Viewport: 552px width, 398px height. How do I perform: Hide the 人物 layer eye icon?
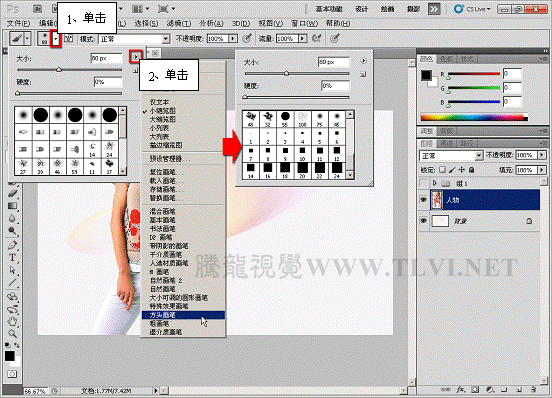[424, 200]
